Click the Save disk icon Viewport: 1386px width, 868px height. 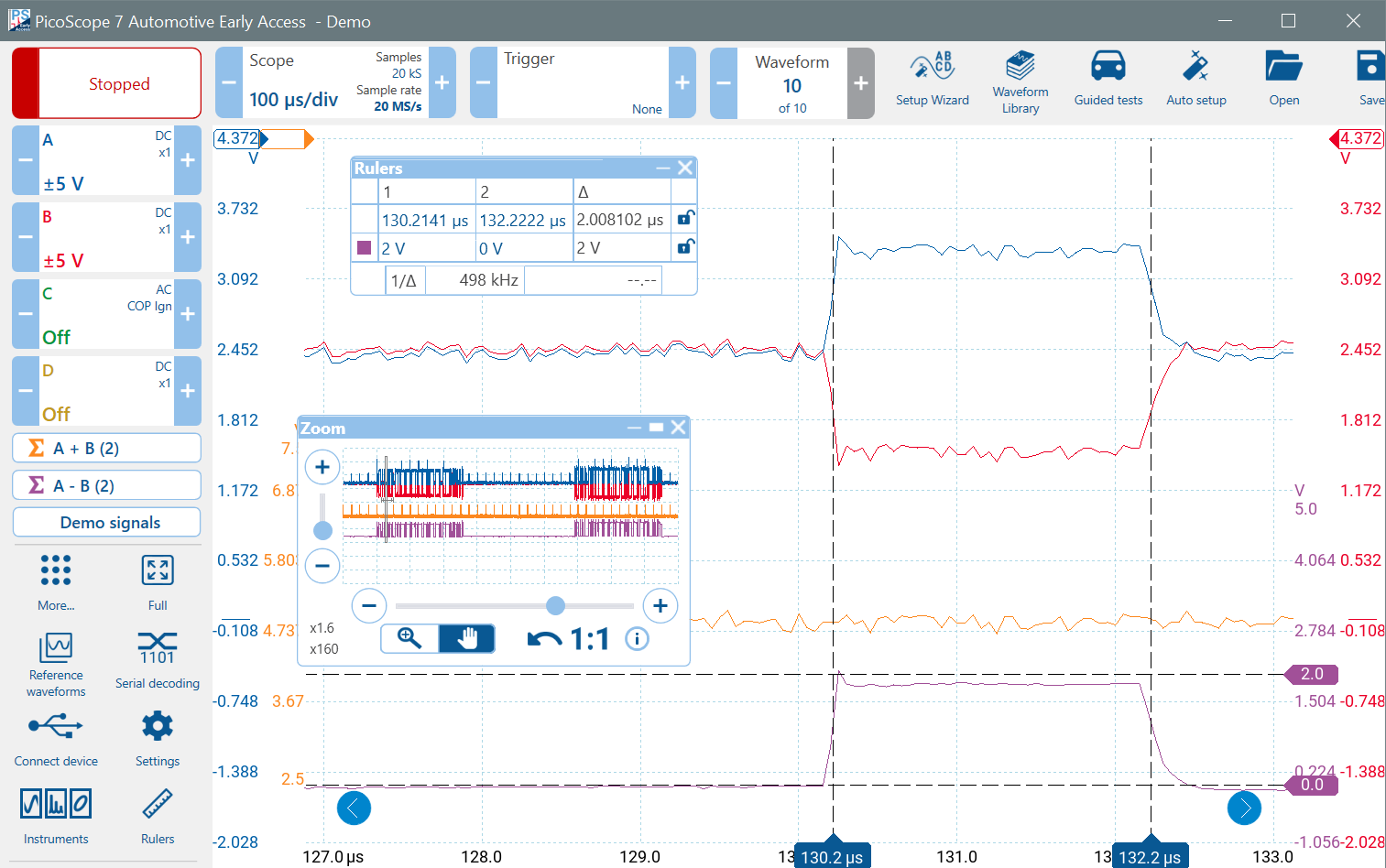(x=1370, y=67)
